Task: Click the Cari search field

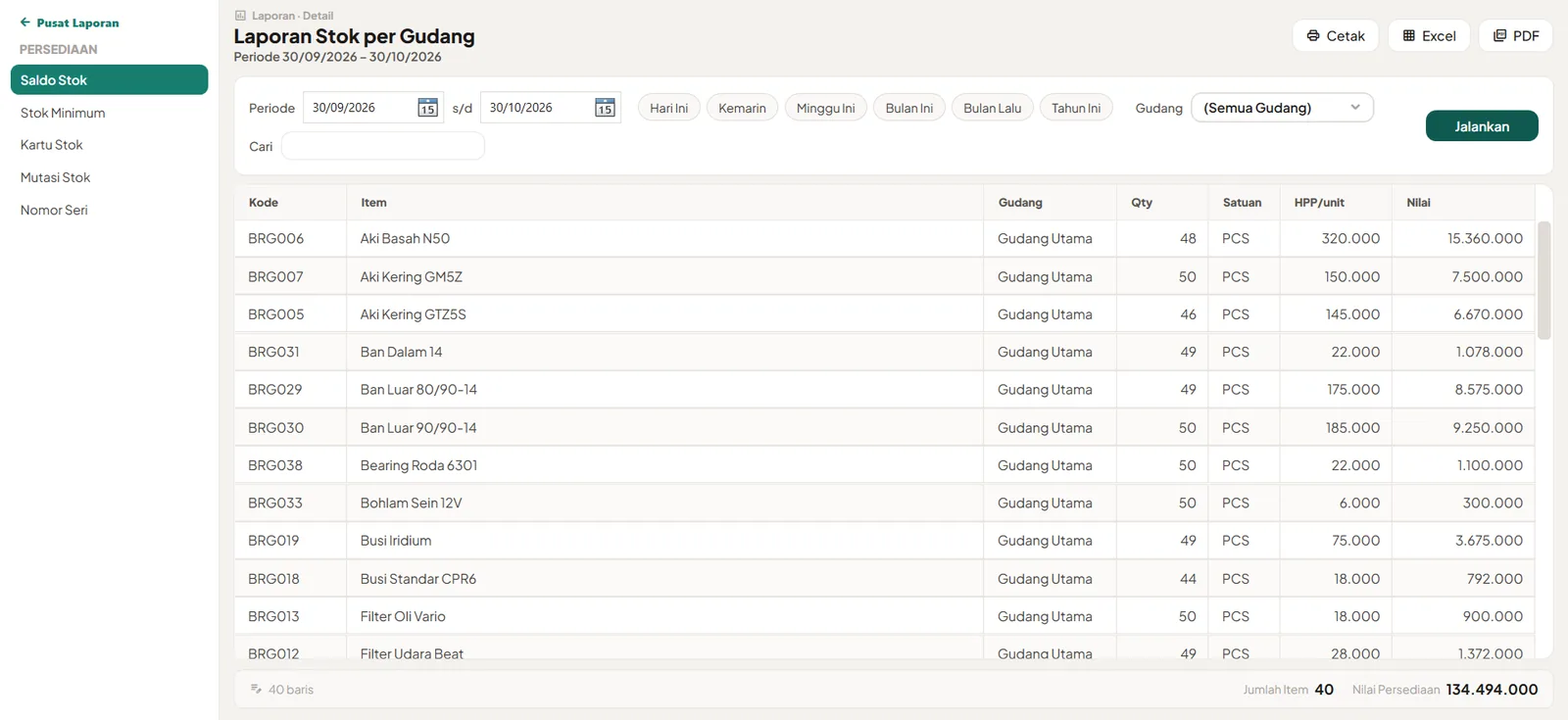Action: tap(383, 146)
